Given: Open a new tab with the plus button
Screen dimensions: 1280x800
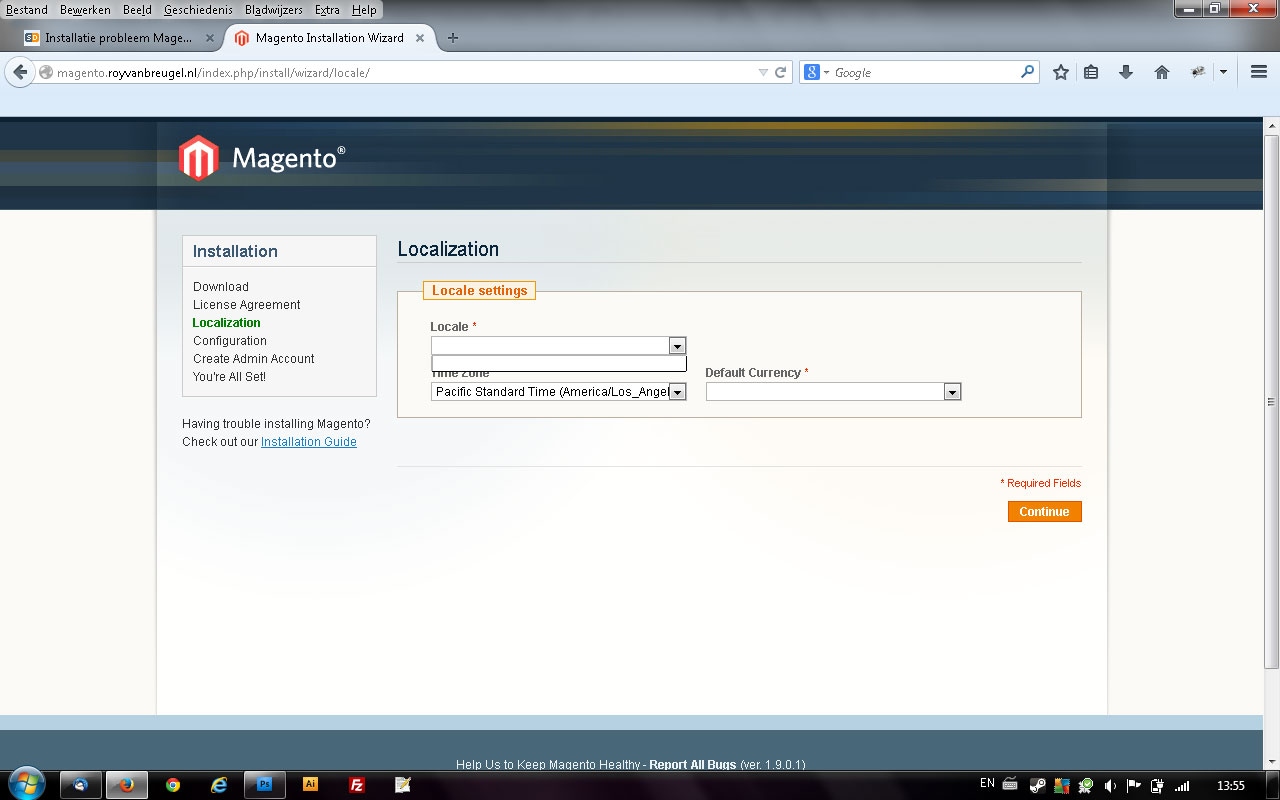Looking at the screenshot, I should tap(453, 38).
